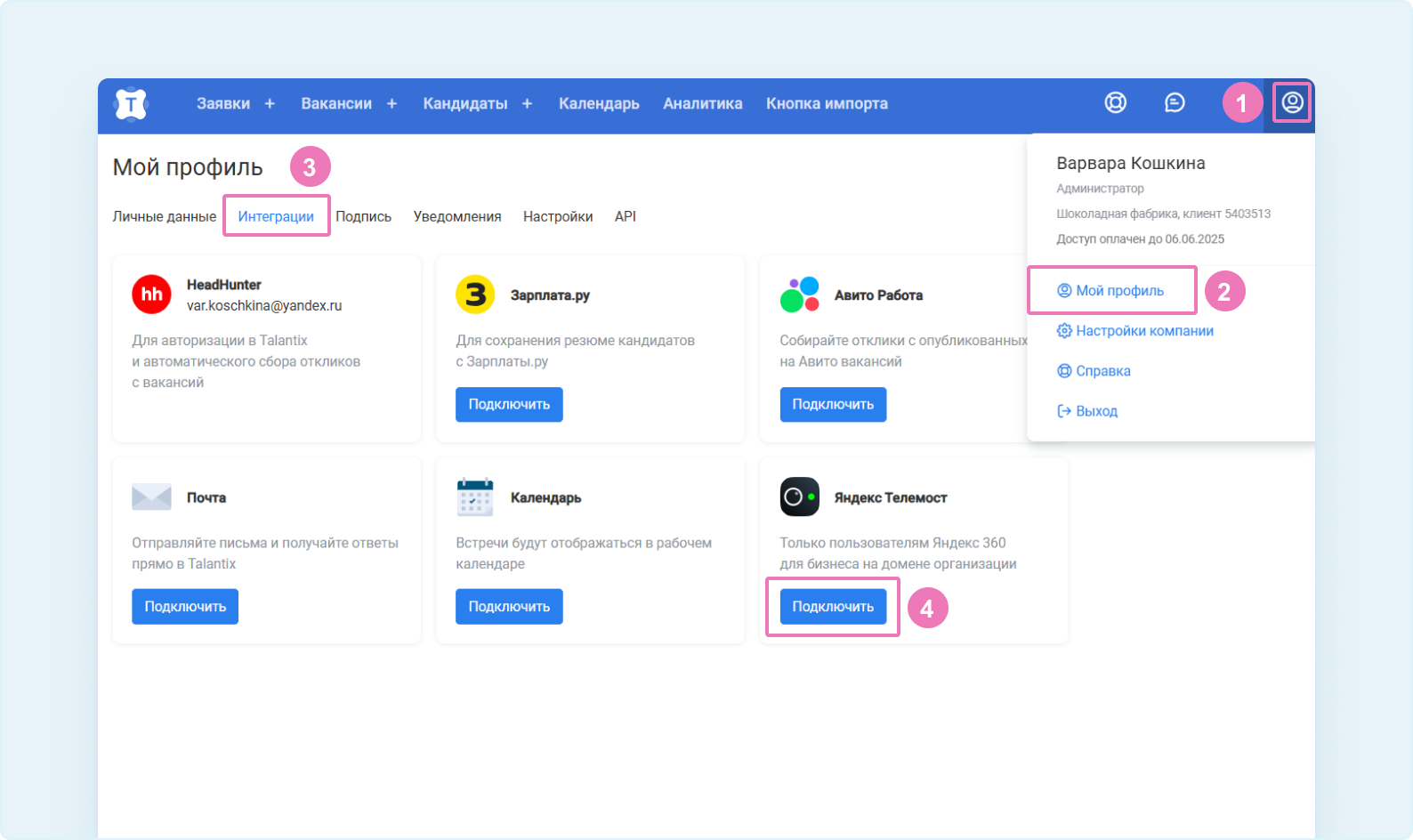Open the Заявки menu
Image resolution: width=1413 pixels, height=840 pixels.
tap(223, 104)
